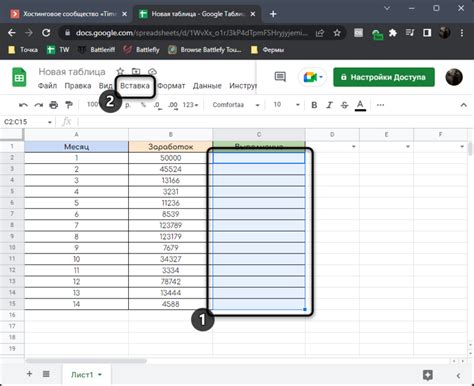Click the Undo arrow in toolbar
474x386 pixels.
click(23, 105)
